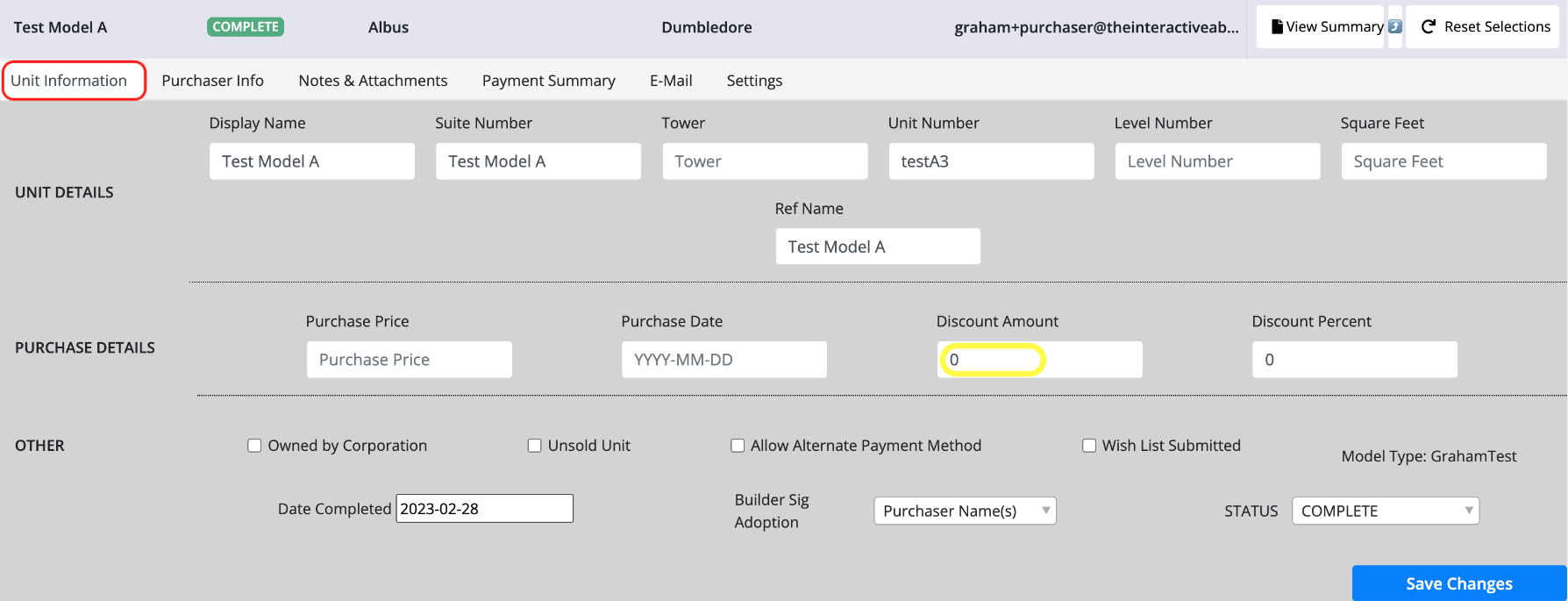
Task: Click the OTHER section heading
Action: pos(39,446)
